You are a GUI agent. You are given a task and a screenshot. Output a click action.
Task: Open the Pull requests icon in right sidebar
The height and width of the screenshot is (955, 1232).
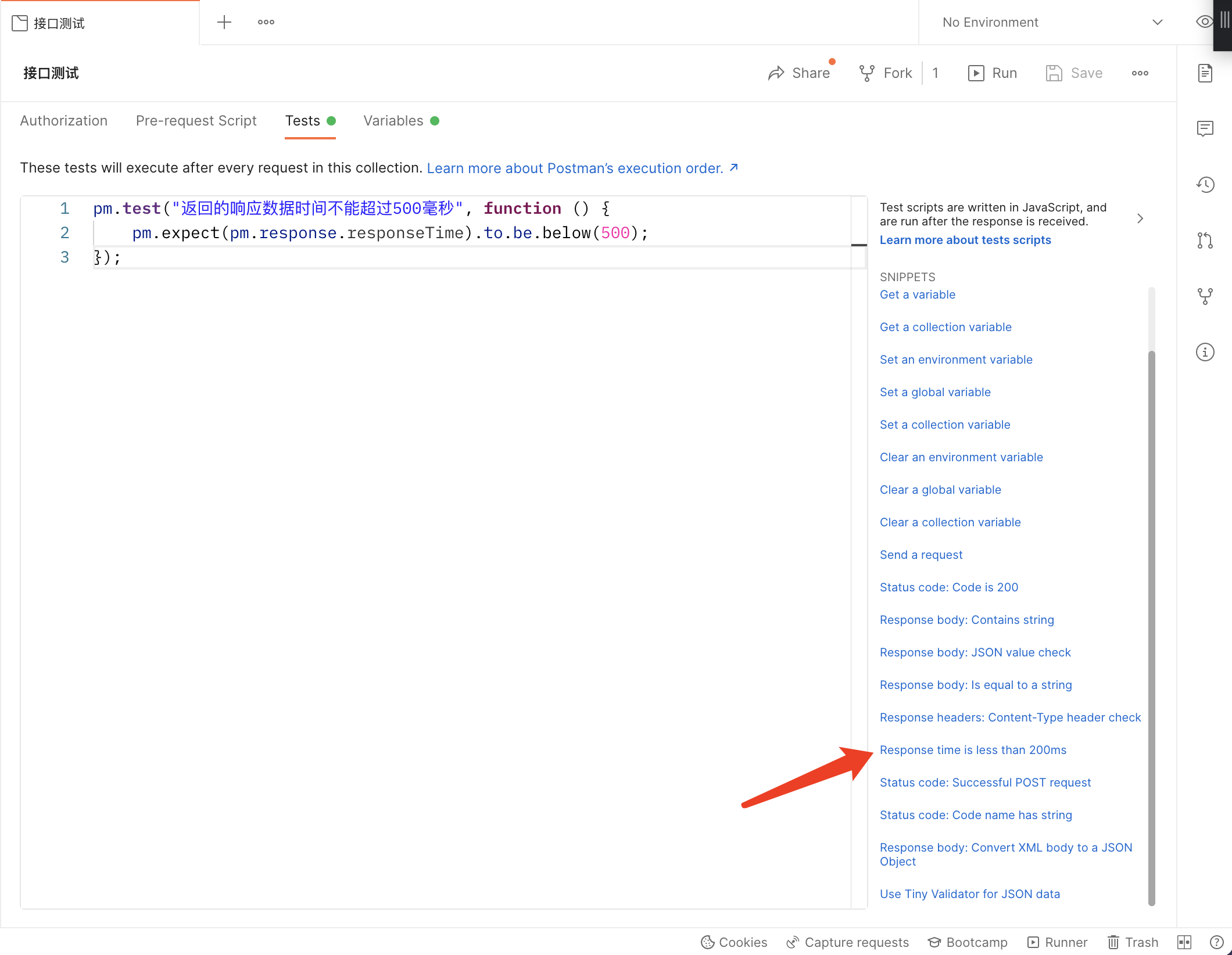tap(1205, 240)
